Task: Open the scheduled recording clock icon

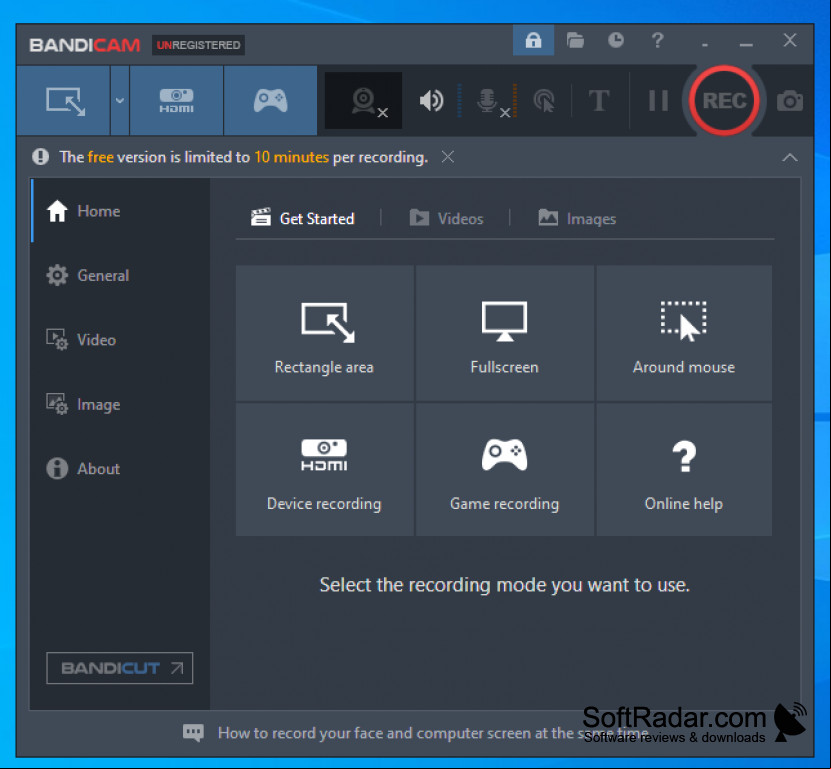Action: tap(616, 40)
